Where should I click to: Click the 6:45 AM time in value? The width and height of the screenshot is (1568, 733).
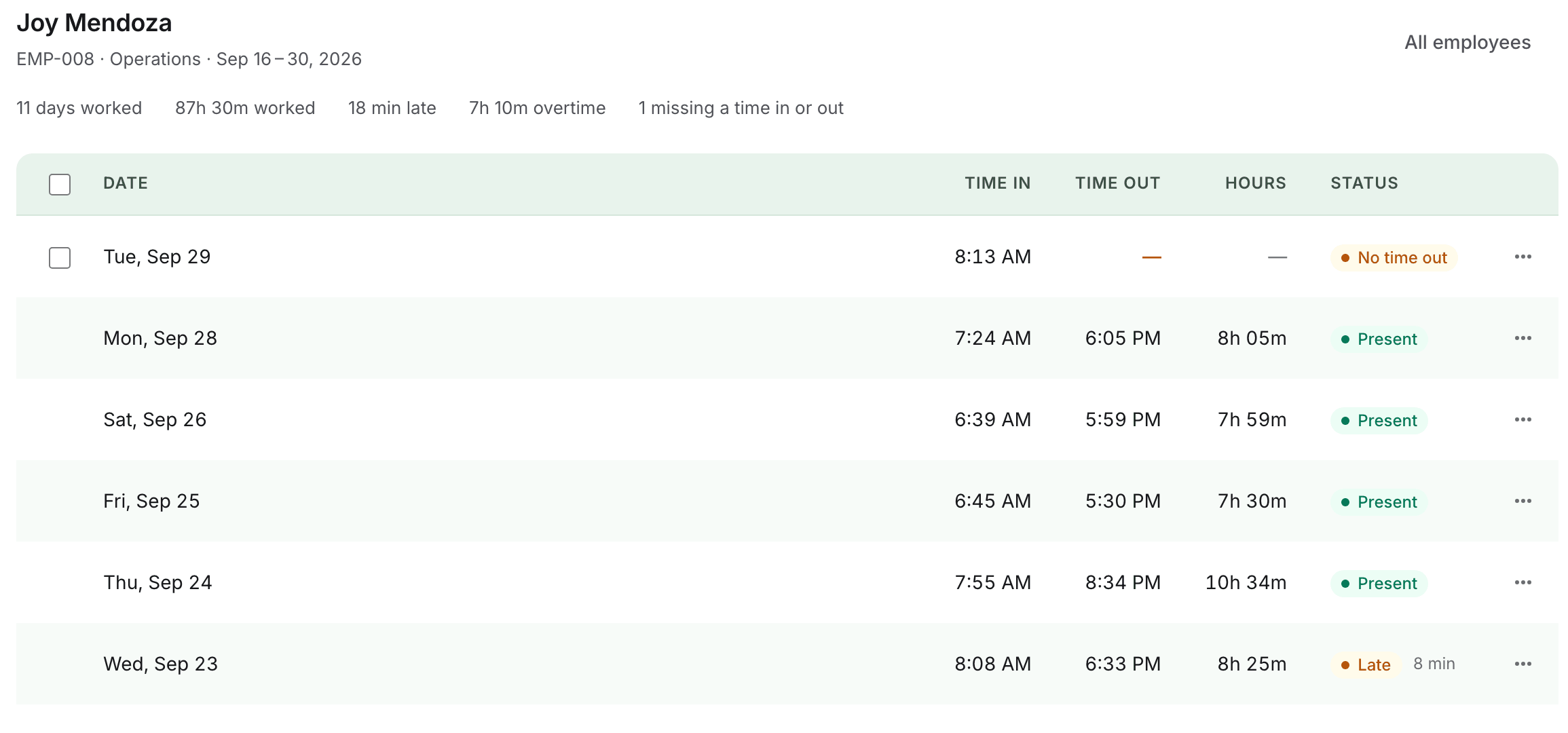[x=993, y=501]
